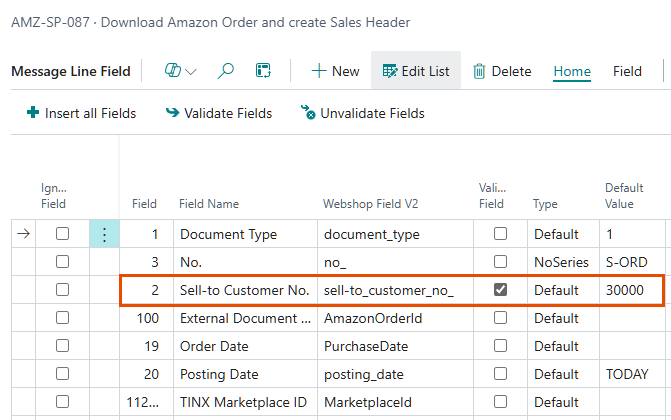Click Unvalidate Fields action

click(362, 113)
